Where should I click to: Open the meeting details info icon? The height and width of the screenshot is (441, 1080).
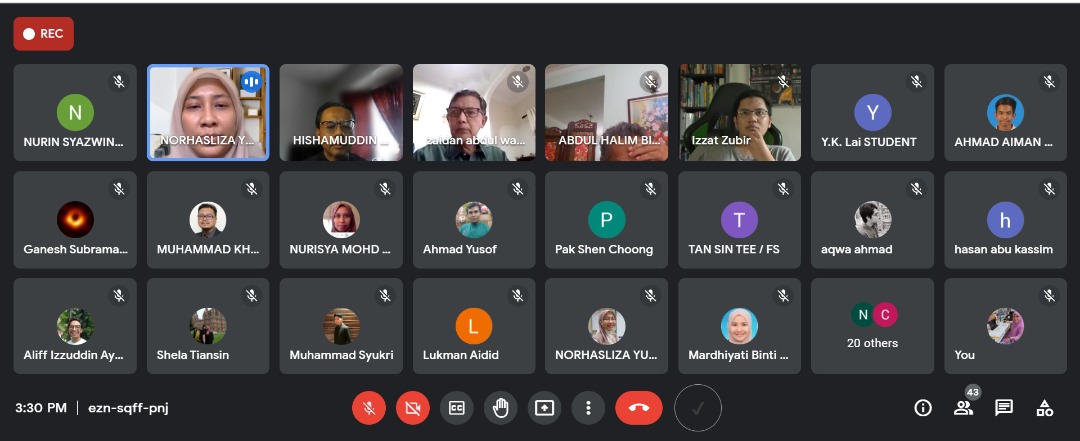tap(922, 408)
